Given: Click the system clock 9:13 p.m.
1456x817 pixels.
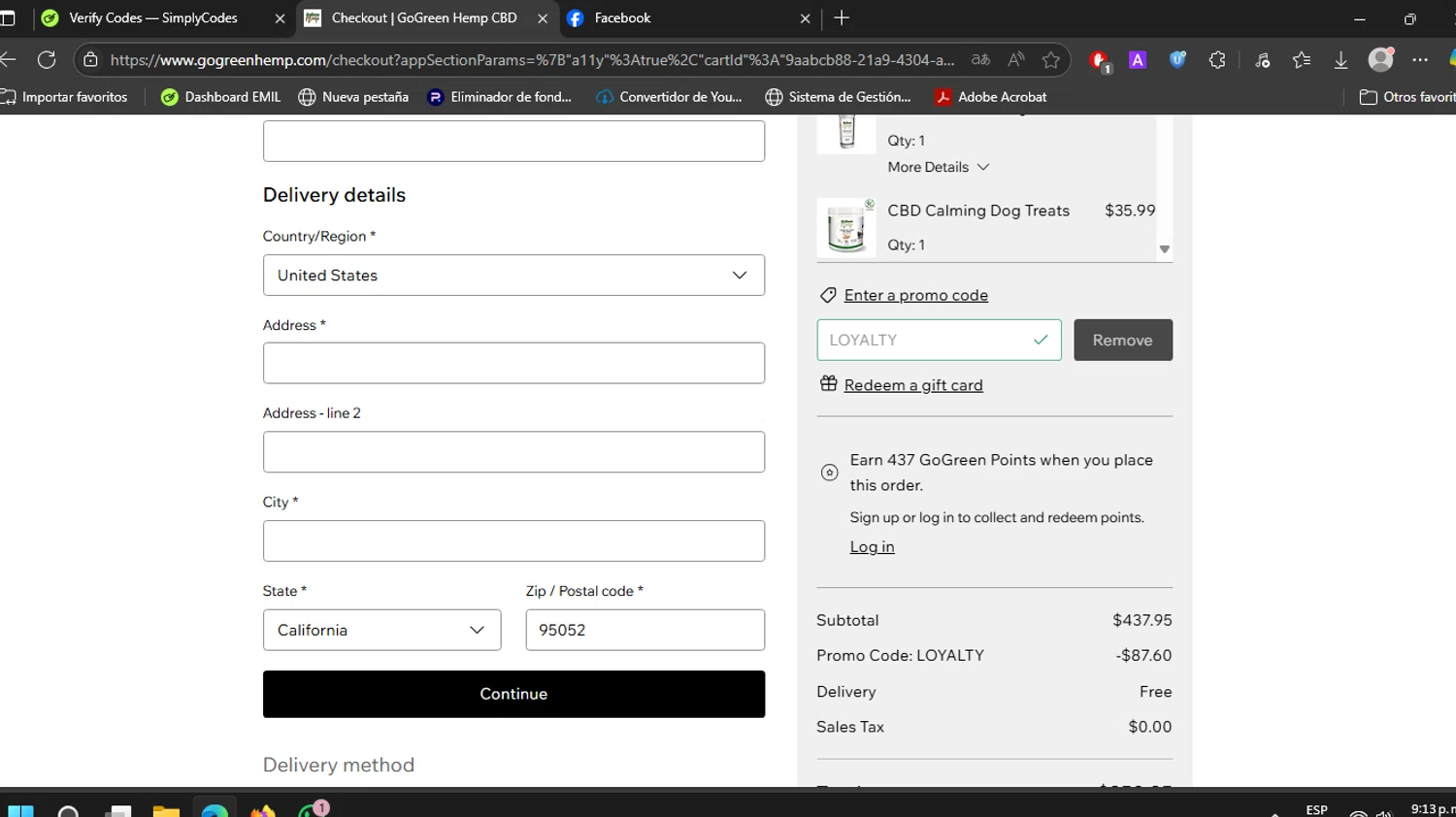Looking at the screenshot, I should point(1433,809).
